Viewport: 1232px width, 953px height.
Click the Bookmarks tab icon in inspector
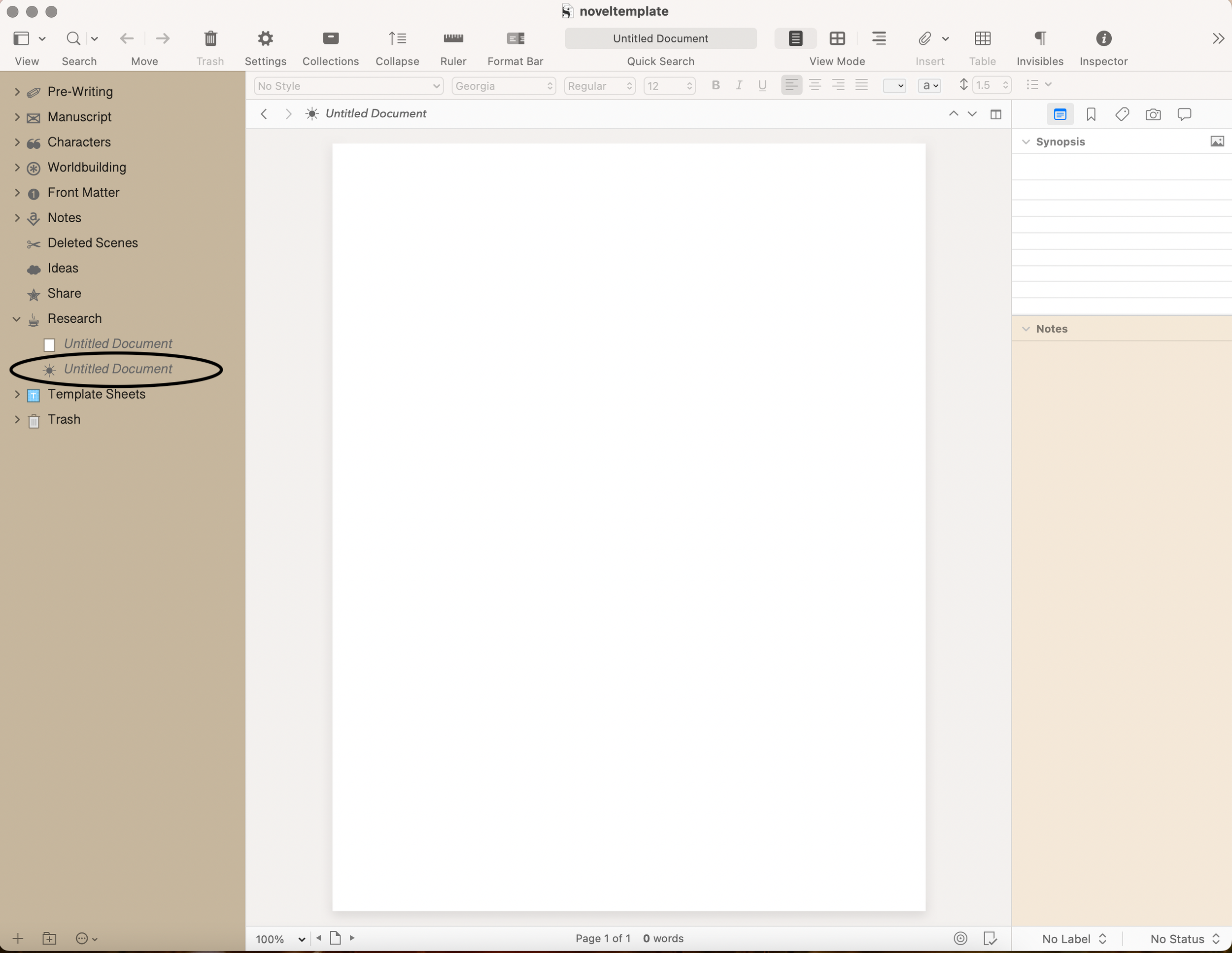(x=1091, y=114)
